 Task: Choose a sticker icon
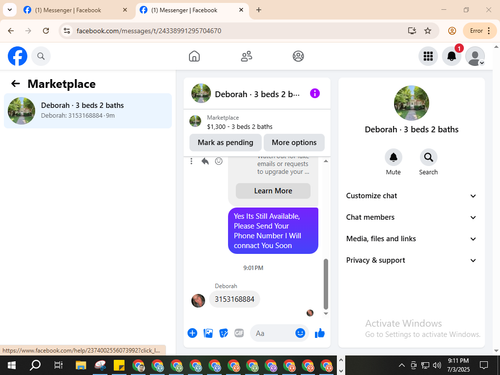223,333
